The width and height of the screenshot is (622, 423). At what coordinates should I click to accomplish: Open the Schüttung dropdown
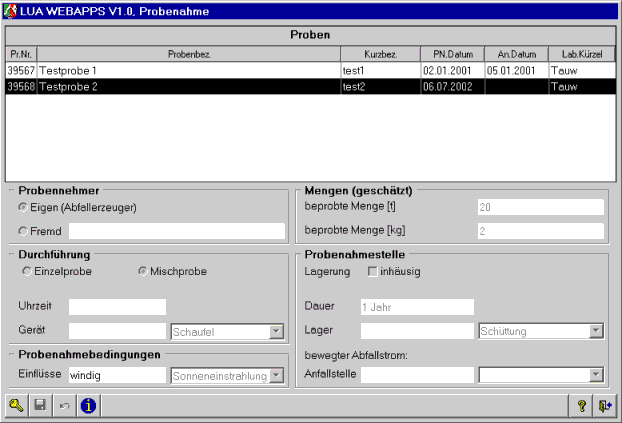595,331
